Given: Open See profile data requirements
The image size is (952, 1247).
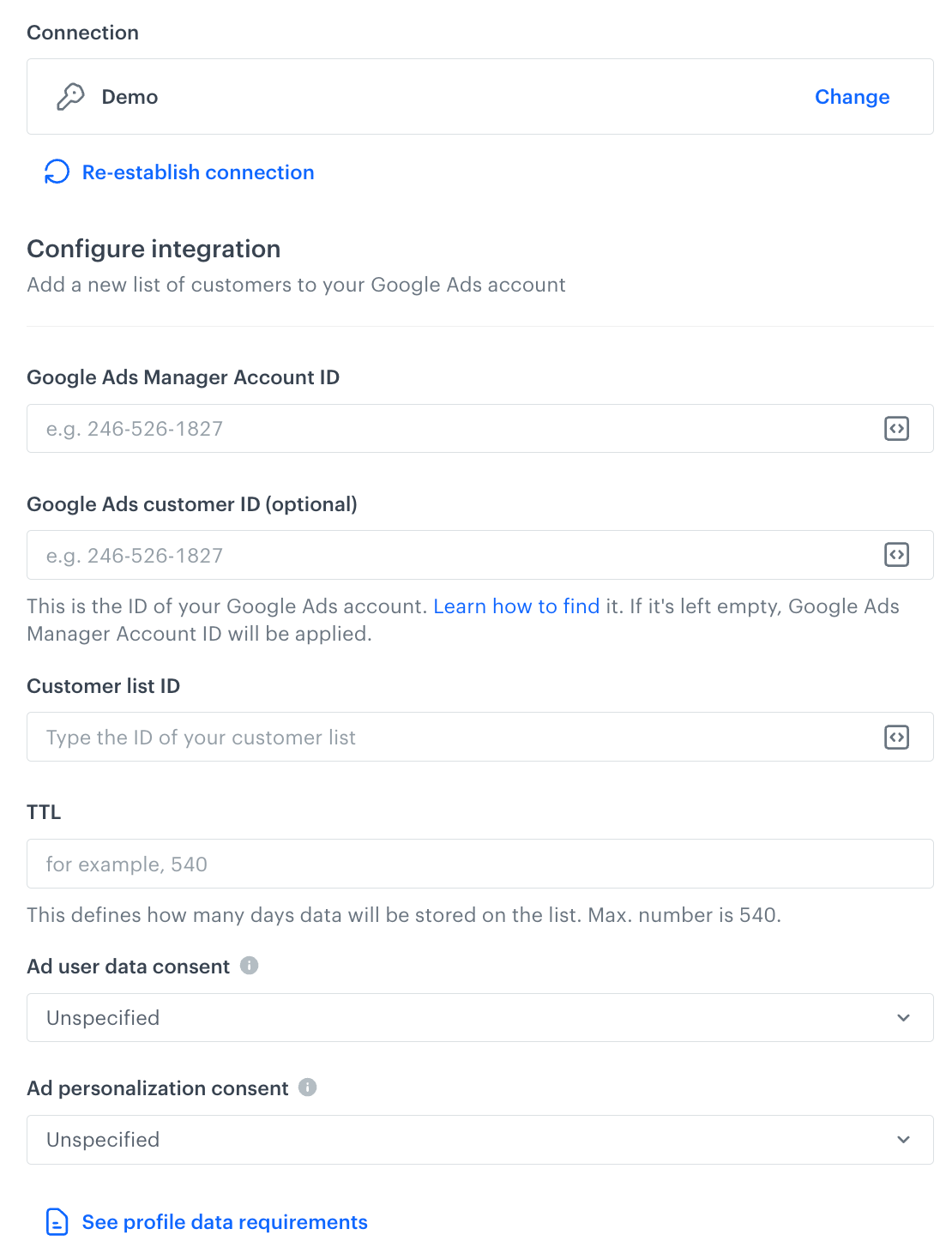Looking at the screenshot, I should [224, 1221].
